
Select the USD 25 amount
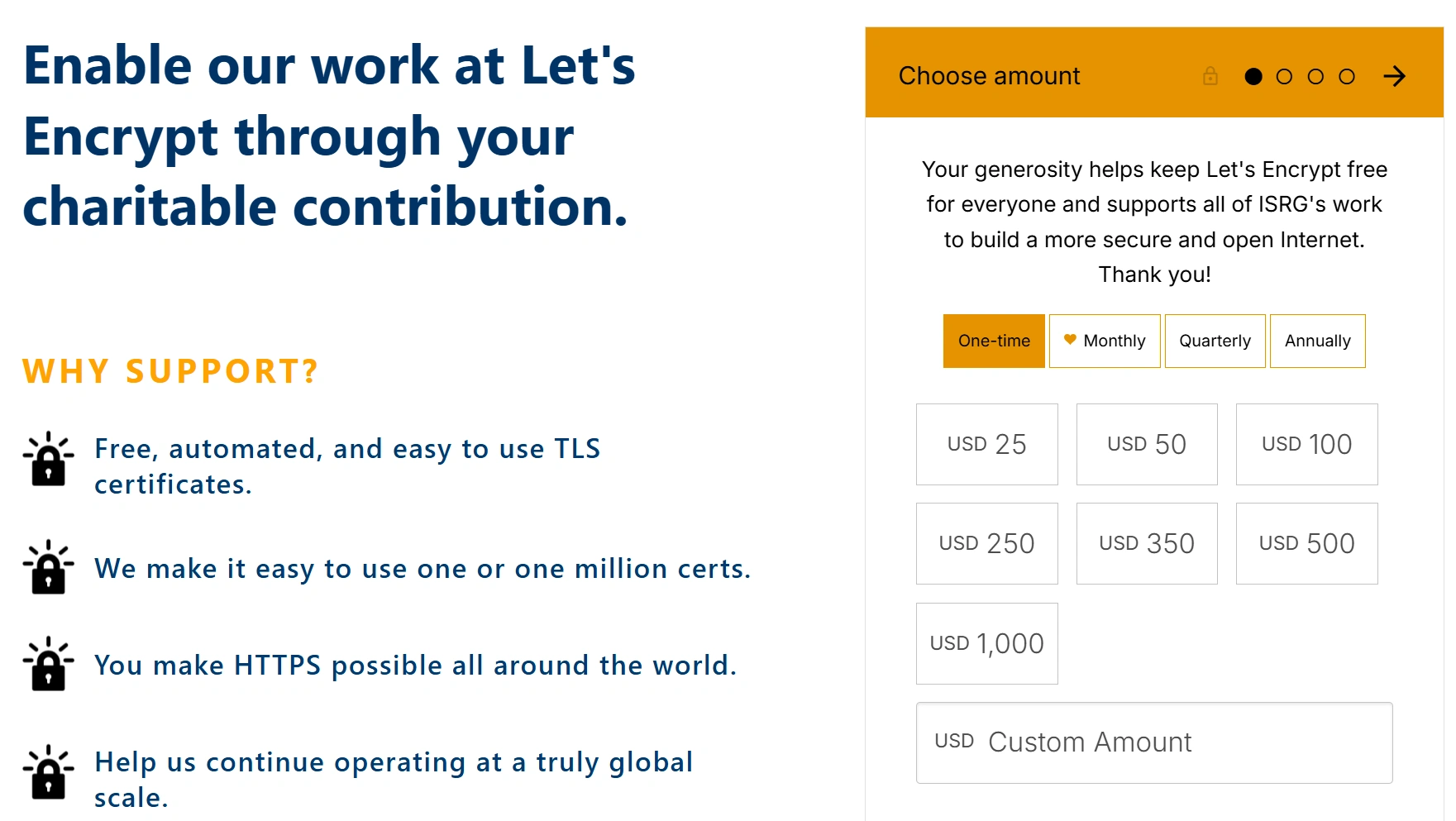(986, 444)
